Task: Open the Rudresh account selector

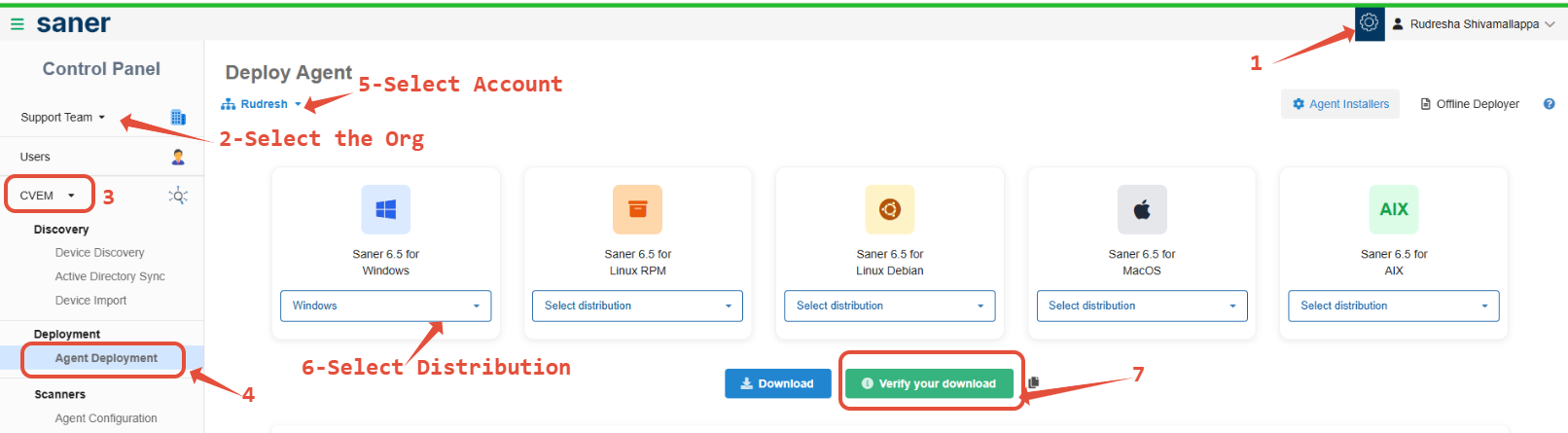Action: click(263, 104)
